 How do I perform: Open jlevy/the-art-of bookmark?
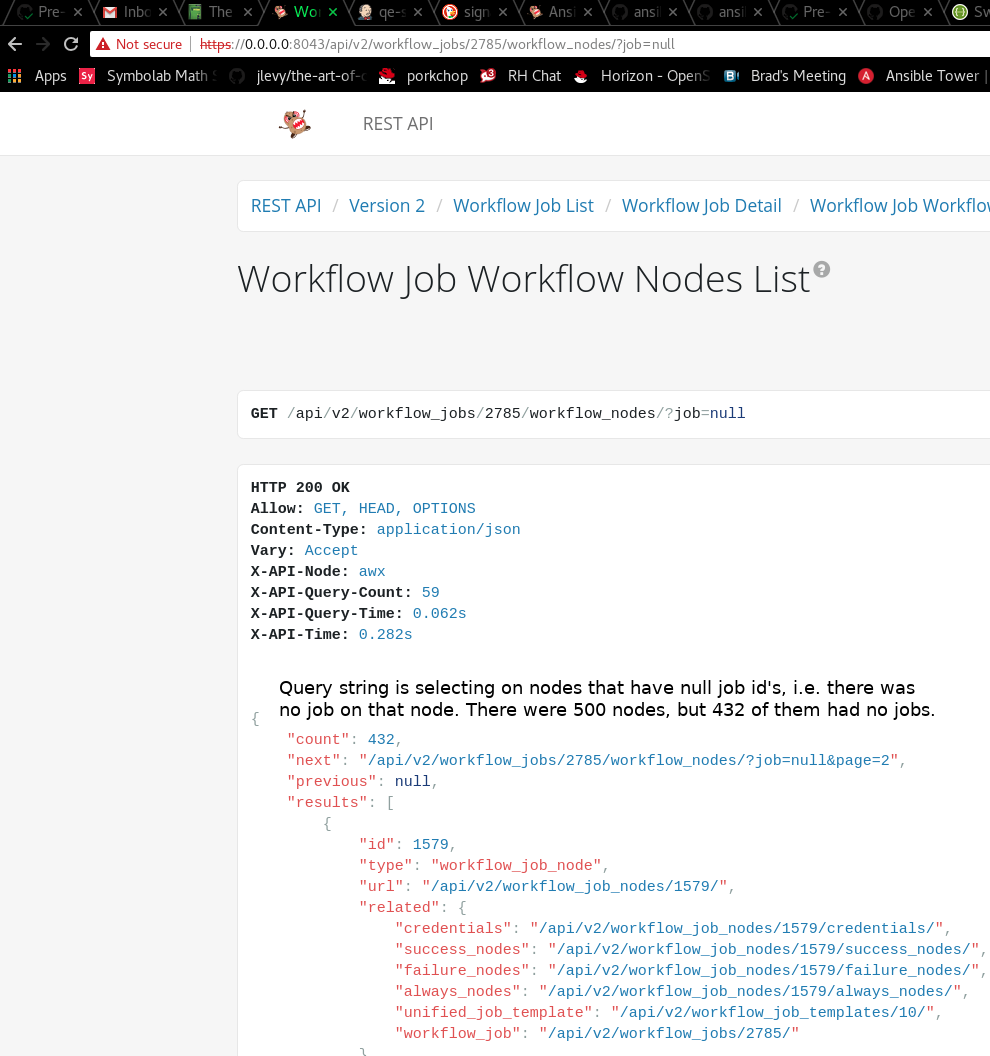pos(298,76)
